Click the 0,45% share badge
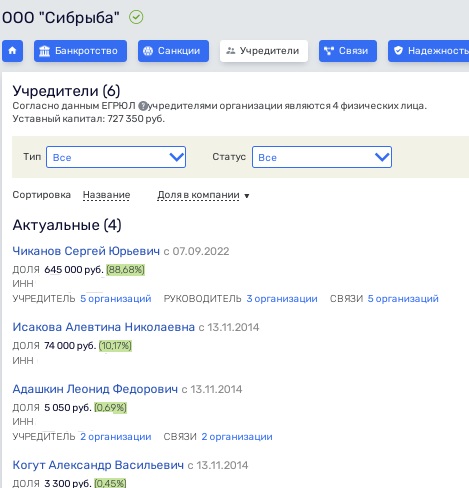Viewport: 469px width, 488px height. coord(110,483)
